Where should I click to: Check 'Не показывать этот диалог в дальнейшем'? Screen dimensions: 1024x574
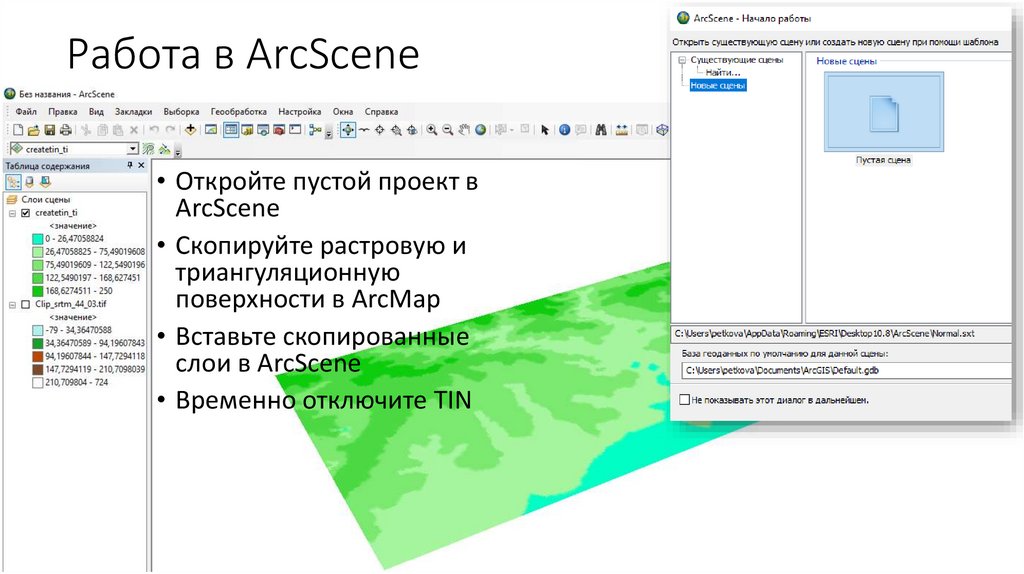pyautogui.click(x=684, y=400)
